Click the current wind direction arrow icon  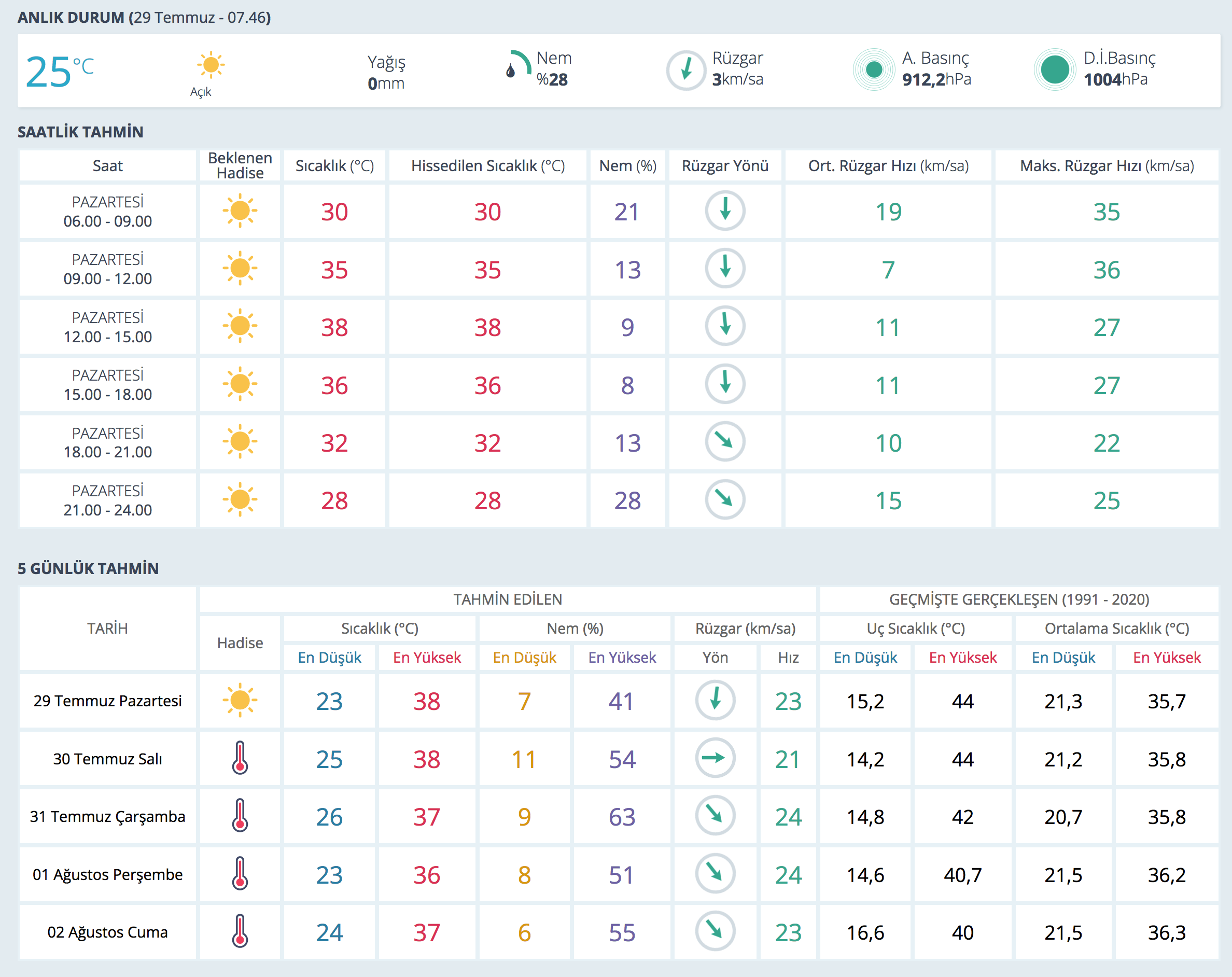(685, 71)
